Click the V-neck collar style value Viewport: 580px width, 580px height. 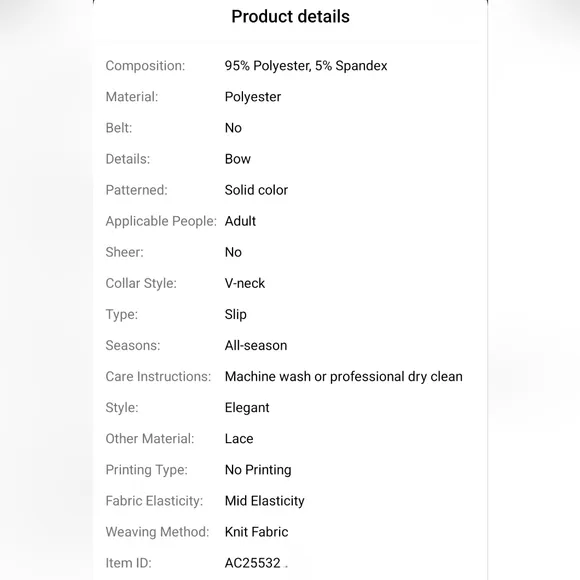point(245,283)
